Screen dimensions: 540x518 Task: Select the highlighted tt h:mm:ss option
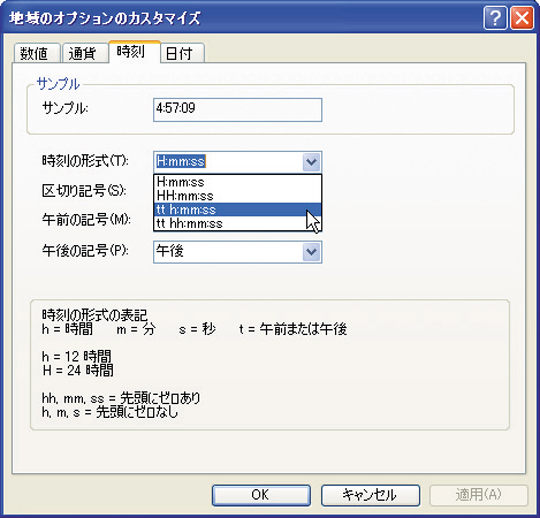[x=237, y=209]
